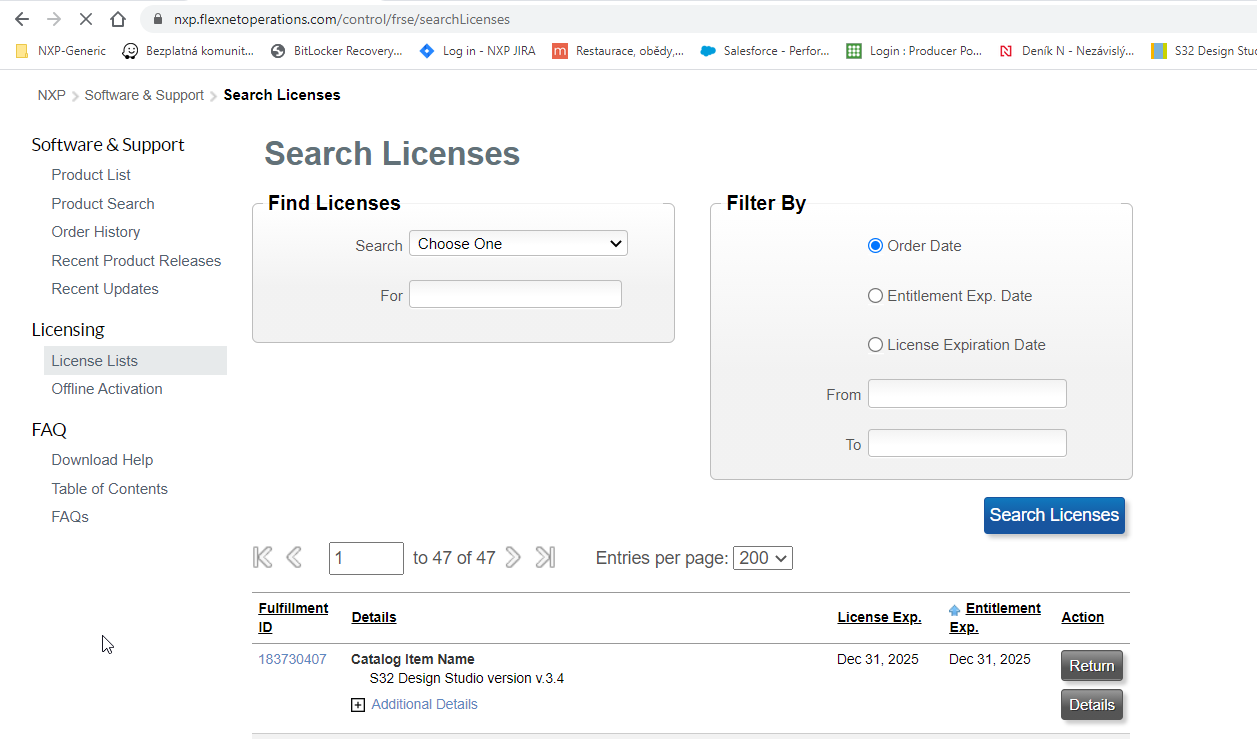1257x739 pixels.
Task: Click the From date input field
Action: [x=967, y=394]
